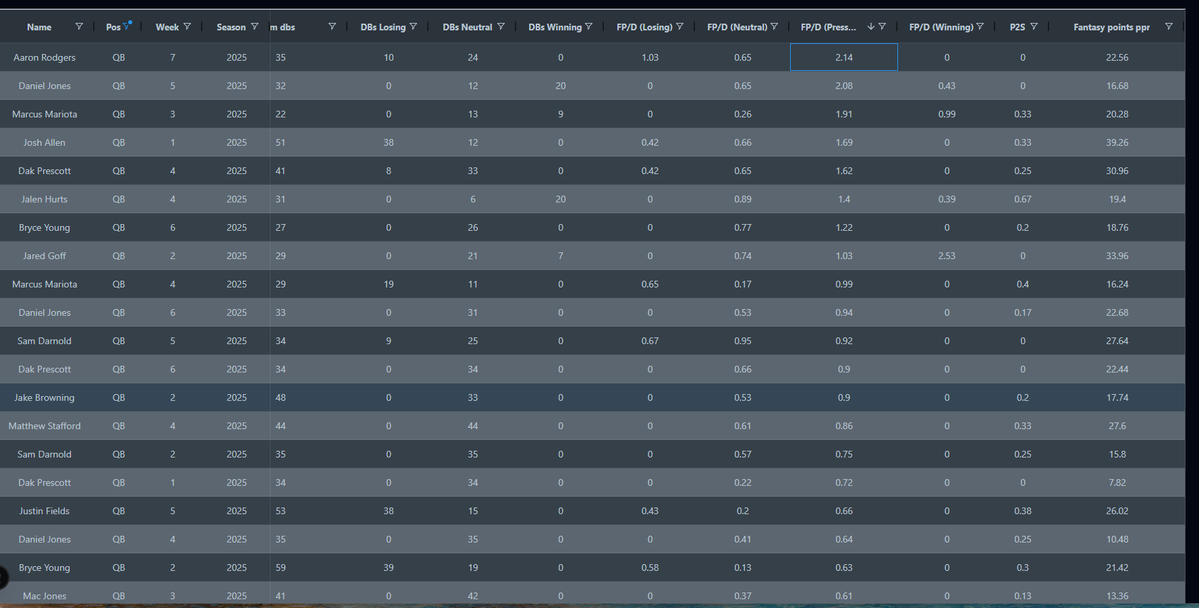
Task: Select the Justin Fields name cell
Action: pos(44,511)
